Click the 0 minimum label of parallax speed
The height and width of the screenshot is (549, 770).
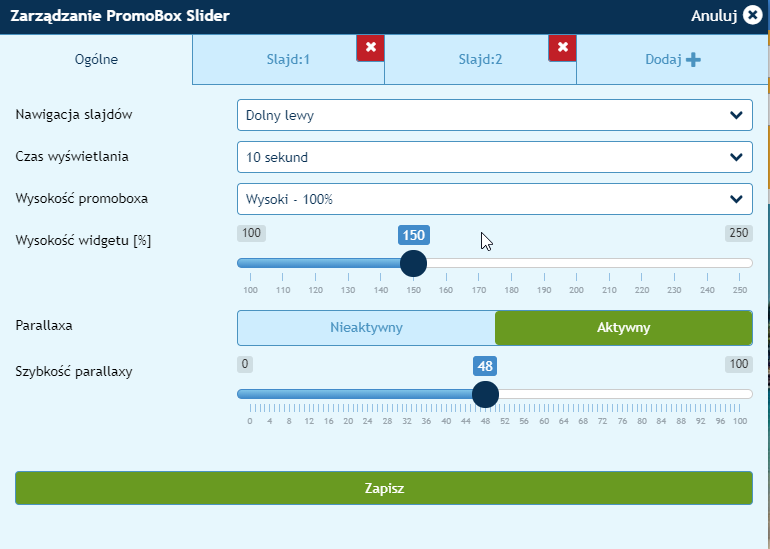click(245, 364)
